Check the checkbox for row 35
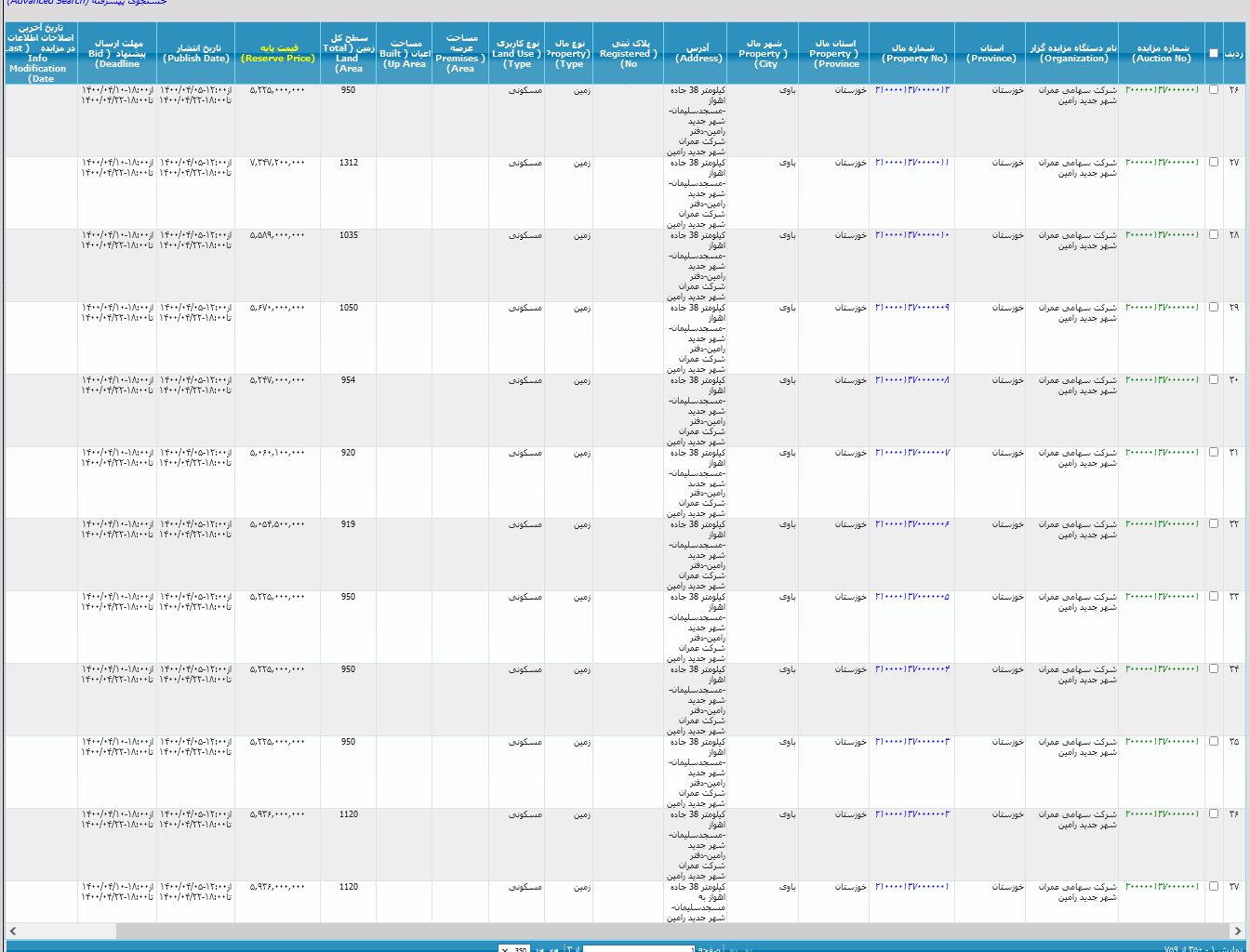1250x952 pixels. pyautogui.click(x=1213, y=742)
